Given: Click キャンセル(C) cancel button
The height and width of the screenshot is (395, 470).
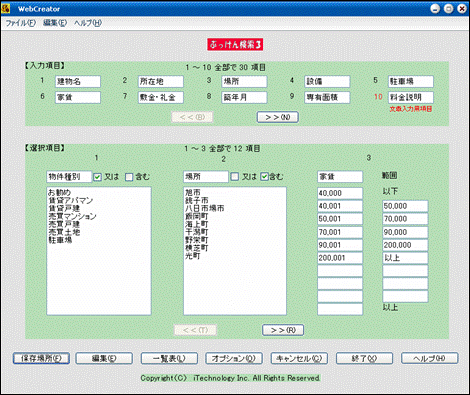Looking at the screenshot, I should click(x=299, y=358).
